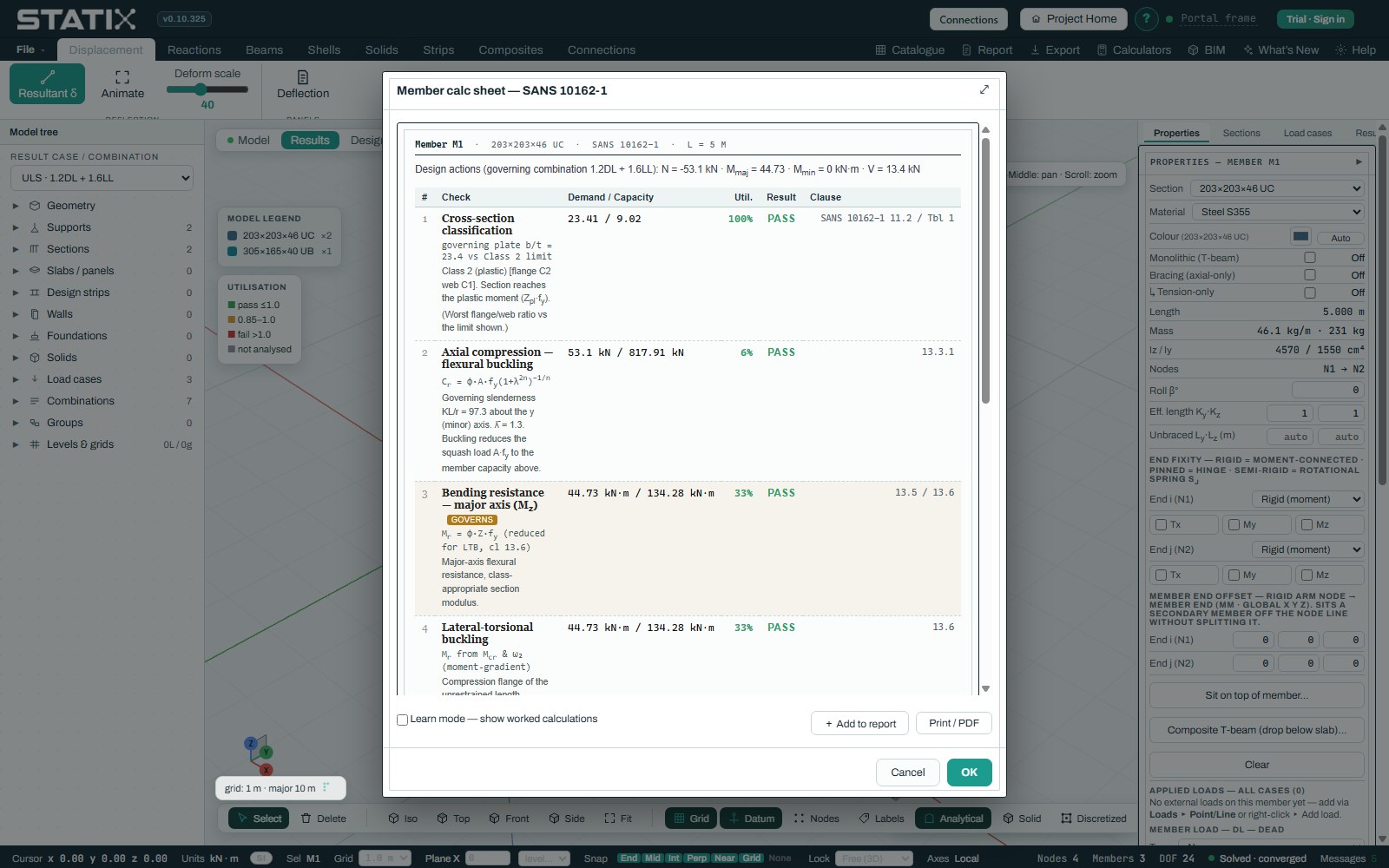Switch to the Beams tab
The width and height of the screenshot is (1389, 868).
[x=265, y=49]
